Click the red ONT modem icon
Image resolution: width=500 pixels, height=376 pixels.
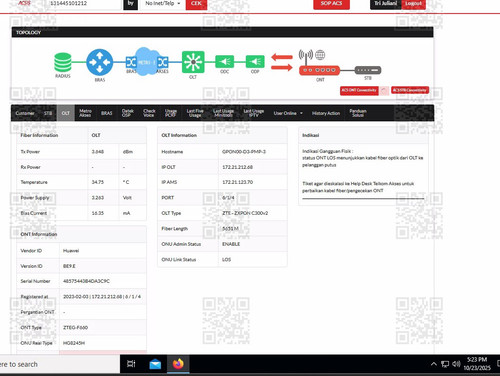pyautogui.click(x=319, y=70)
